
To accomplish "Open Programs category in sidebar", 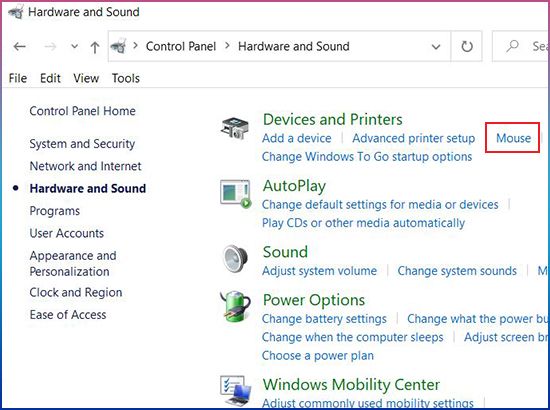I will click(55, 211).
